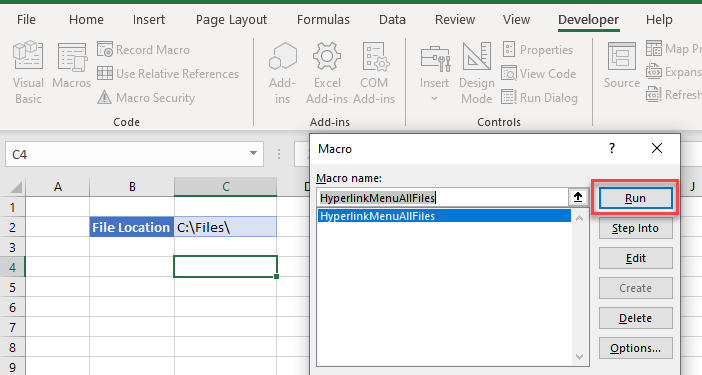The image size is (702, 375).
Task: Click the macro list scroll up arrow
Action: [579, 218]
